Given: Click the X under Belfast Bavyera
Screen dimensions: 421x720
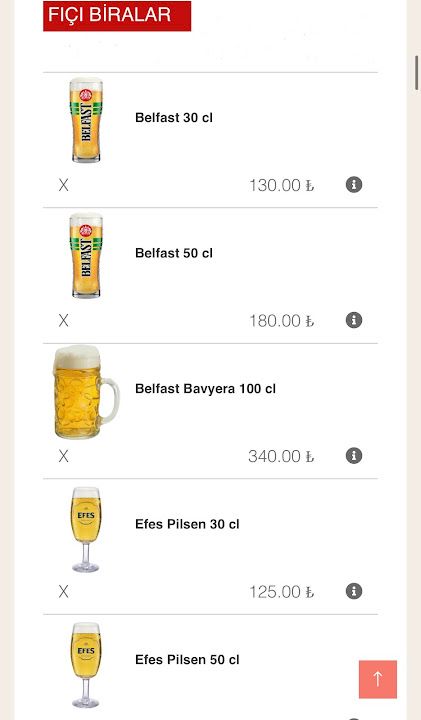Looking at the screenshot, I should [x=63, y=456].
